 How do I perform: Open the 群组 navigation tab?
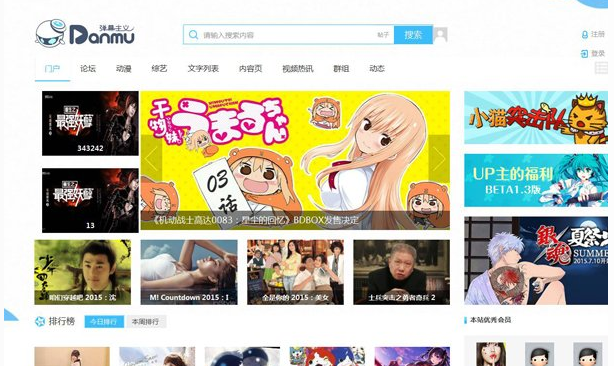pyautogui.click(x=341, y=69)
